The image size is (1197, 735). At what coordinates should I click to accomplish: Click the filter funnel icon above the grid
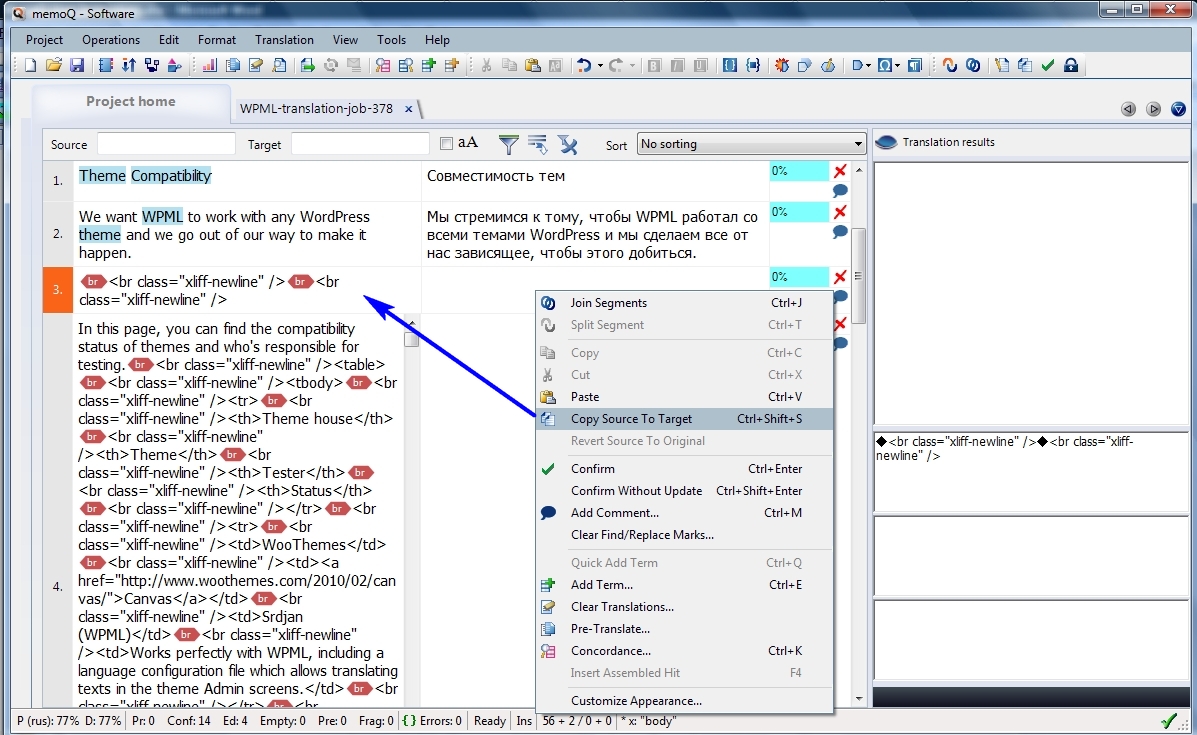click(509, 145)
